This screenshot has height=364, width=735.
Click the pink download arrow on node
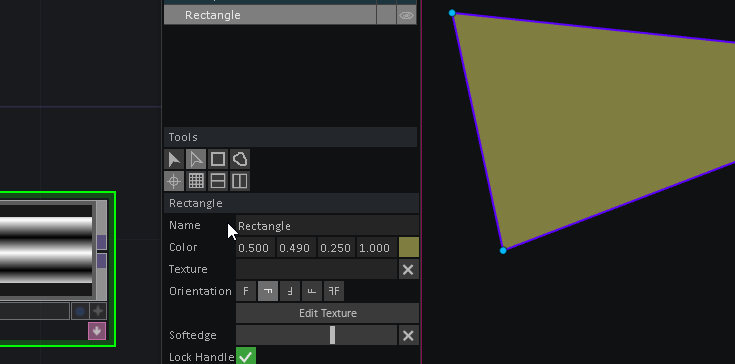pyautogui.click(x=97, y=331)
